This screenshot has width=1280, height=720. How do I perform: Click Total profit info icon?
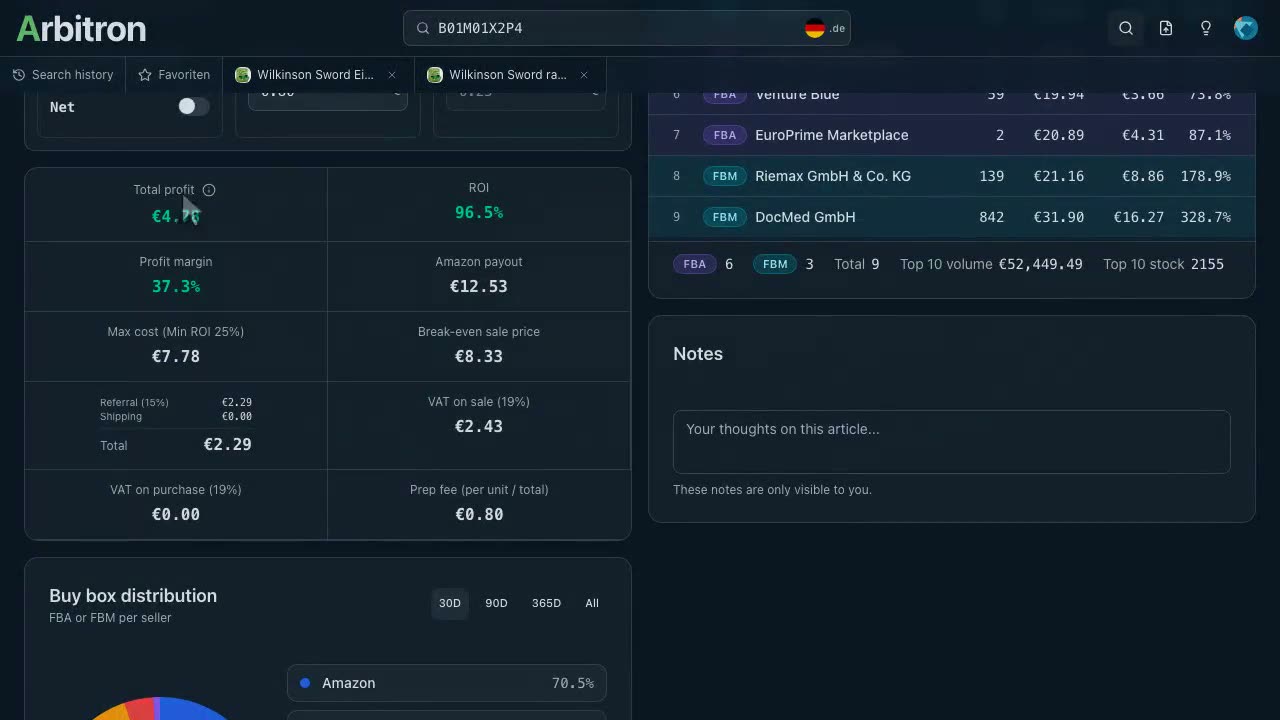tap(209, 190)
